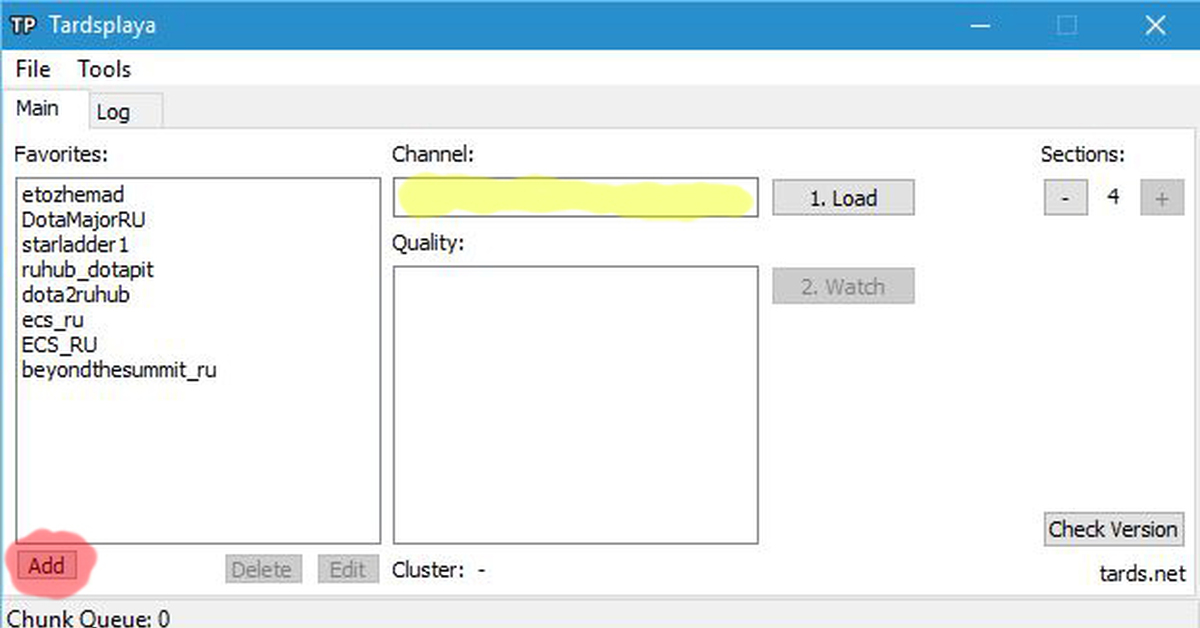Image resolution: width=1200 pixels, height=628 pixels.
Task: Click the Tardsplaya TP title bar icon
Action: [x=22, y=25]
